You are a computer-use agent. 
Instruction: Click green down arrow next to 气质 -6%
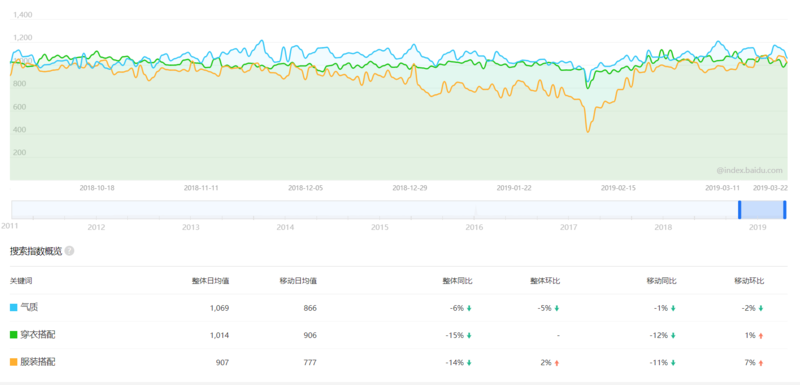click(469, 308)
